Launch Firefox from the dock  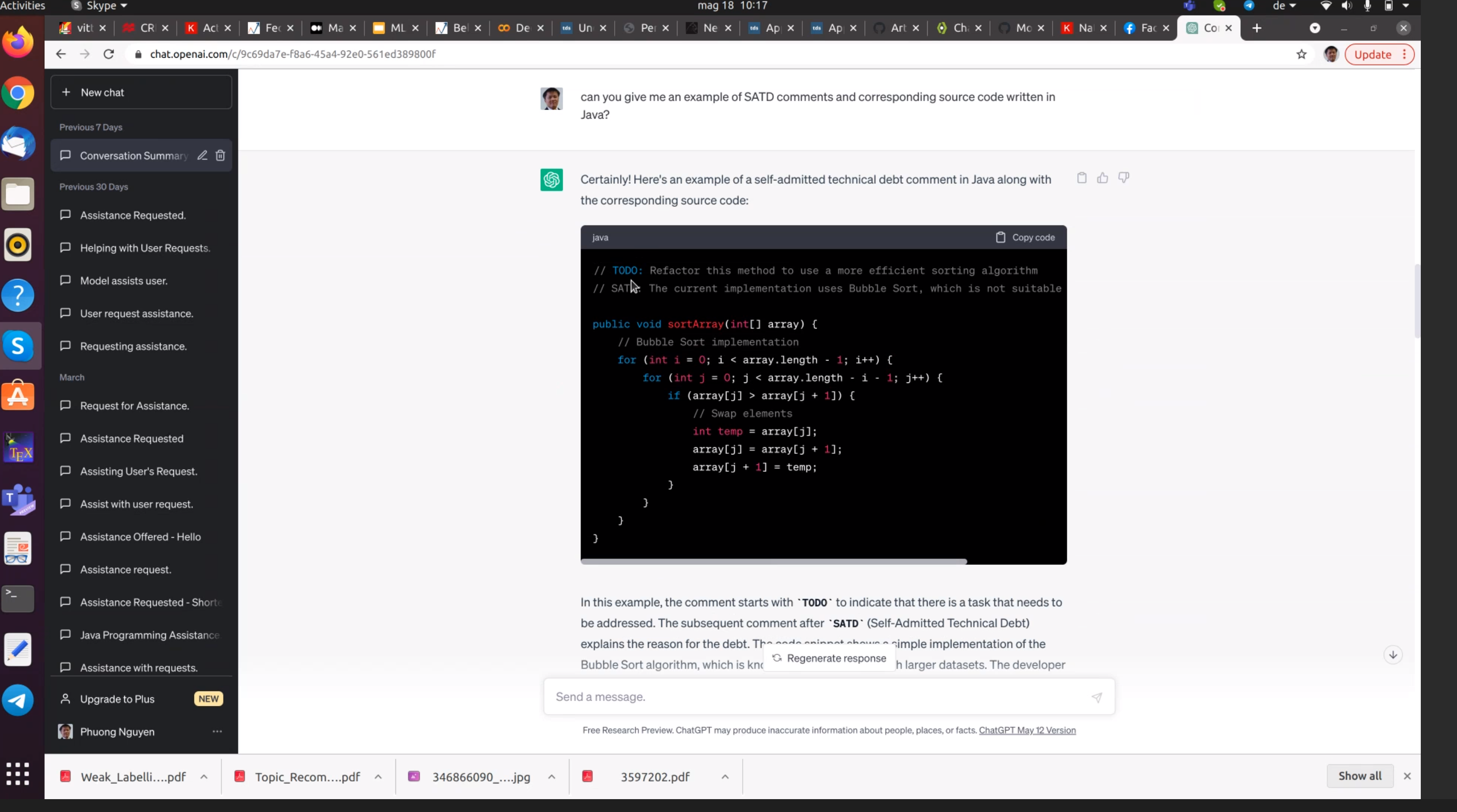coord(18,42)
